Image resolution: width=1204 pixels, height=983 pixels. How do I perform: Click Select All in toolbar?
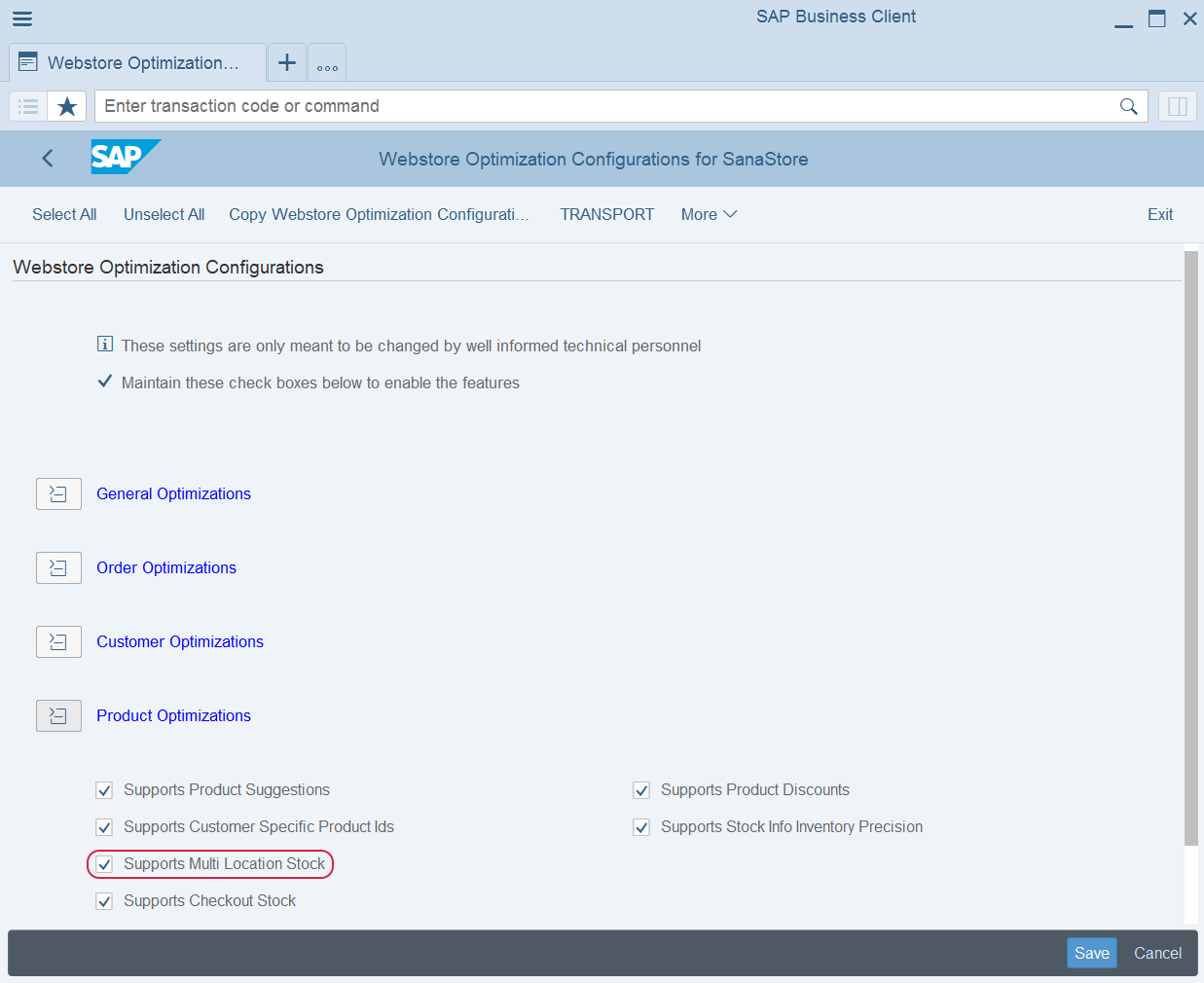pos(64,214)
